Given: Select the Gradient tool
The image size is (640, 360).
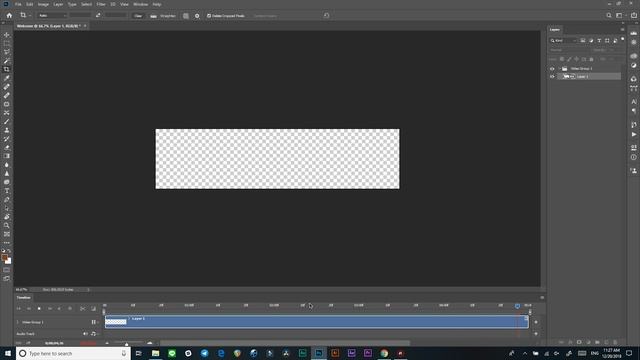Looking at the screenshot, I should [x=7, y=156].
